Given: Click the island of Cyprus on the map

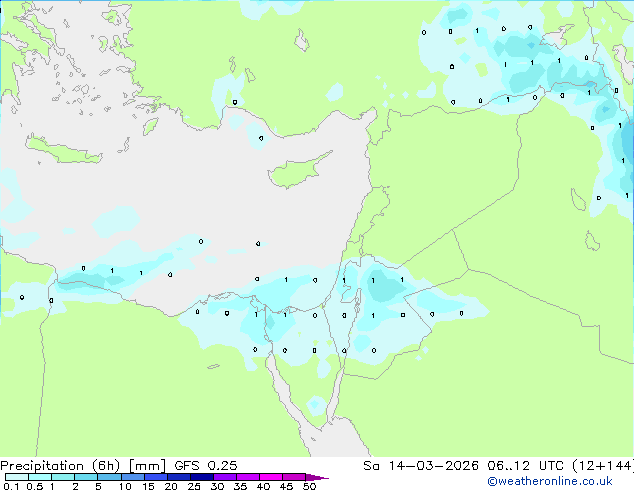Looking at the screenshot, I should [297, 172].
